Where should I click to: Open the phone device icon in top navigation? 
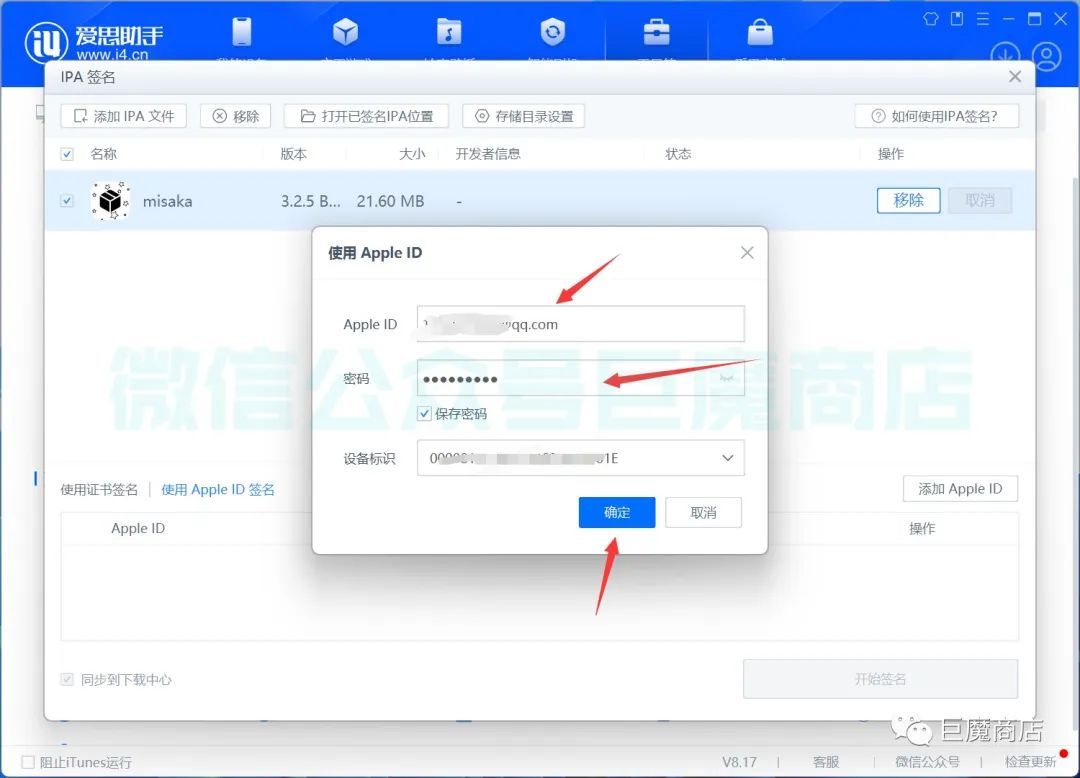point(242,32)
